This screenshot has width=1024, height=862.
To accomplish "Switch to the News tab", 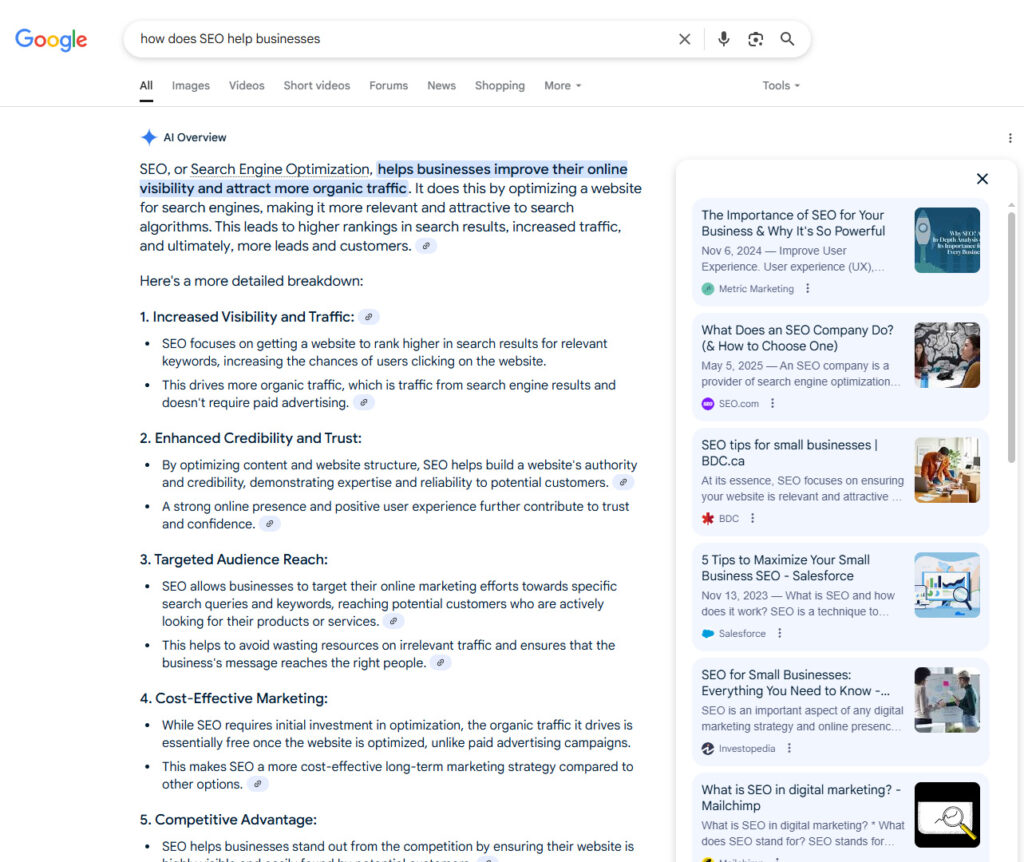I will [441, 86].
